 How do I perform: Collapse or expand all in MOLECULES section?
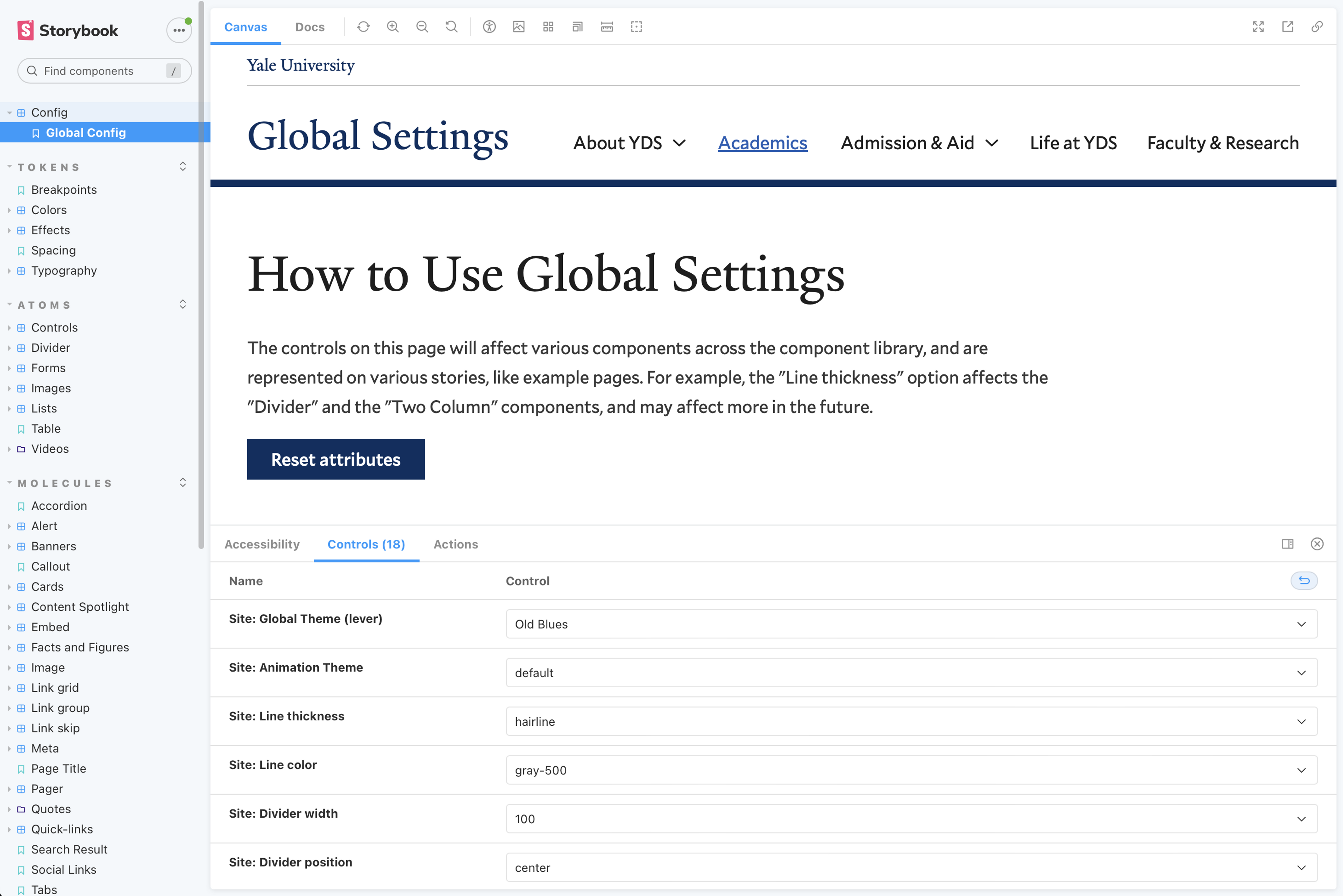pos(183,482)
